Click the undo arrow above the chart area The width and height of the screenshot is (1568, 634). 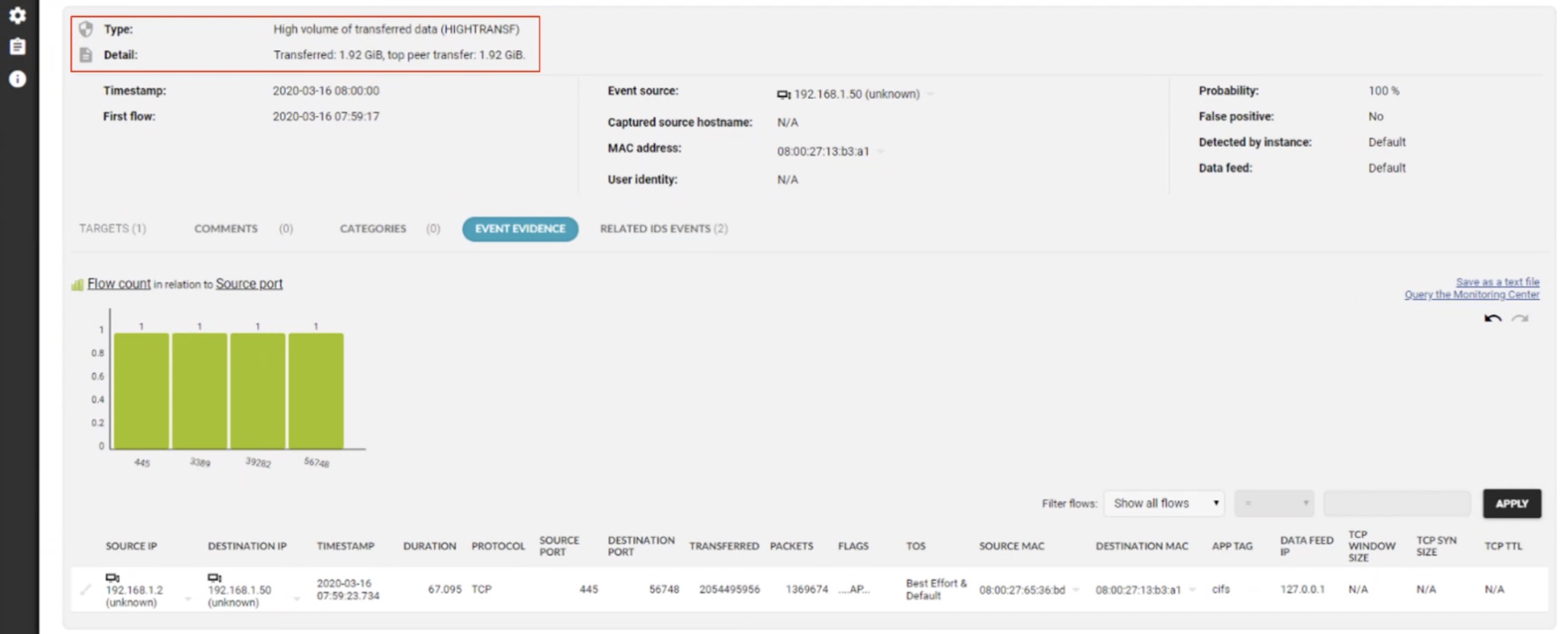click(x=1492, y=318)
